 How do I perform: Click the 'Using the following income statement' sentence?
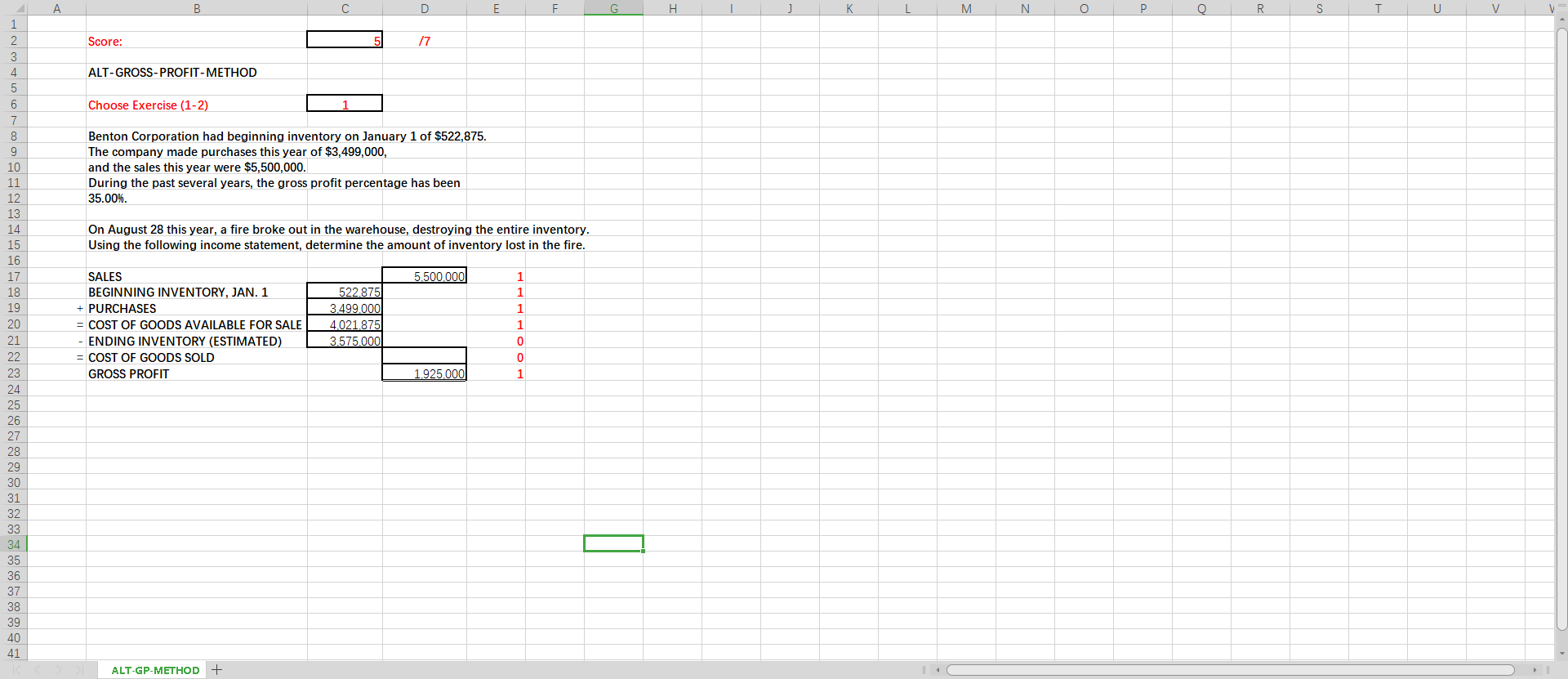[336, 244]
